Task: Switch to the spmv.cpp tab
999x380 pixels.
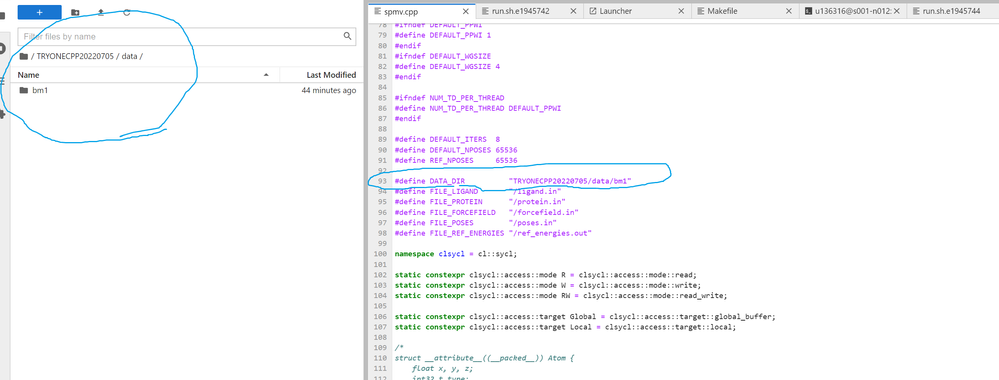Action: [422, 11]
